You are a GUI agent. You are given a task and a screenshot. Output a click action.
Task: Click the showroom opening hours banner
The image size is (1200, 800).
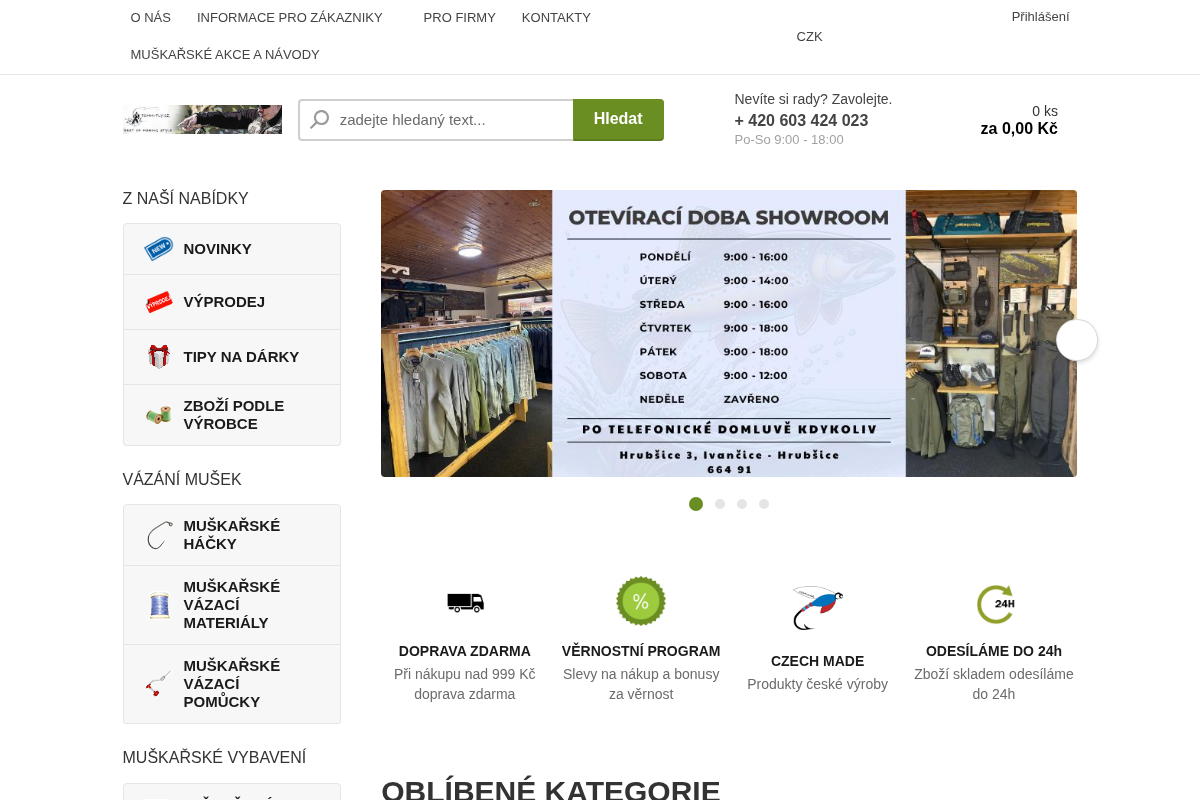[729, 333]
